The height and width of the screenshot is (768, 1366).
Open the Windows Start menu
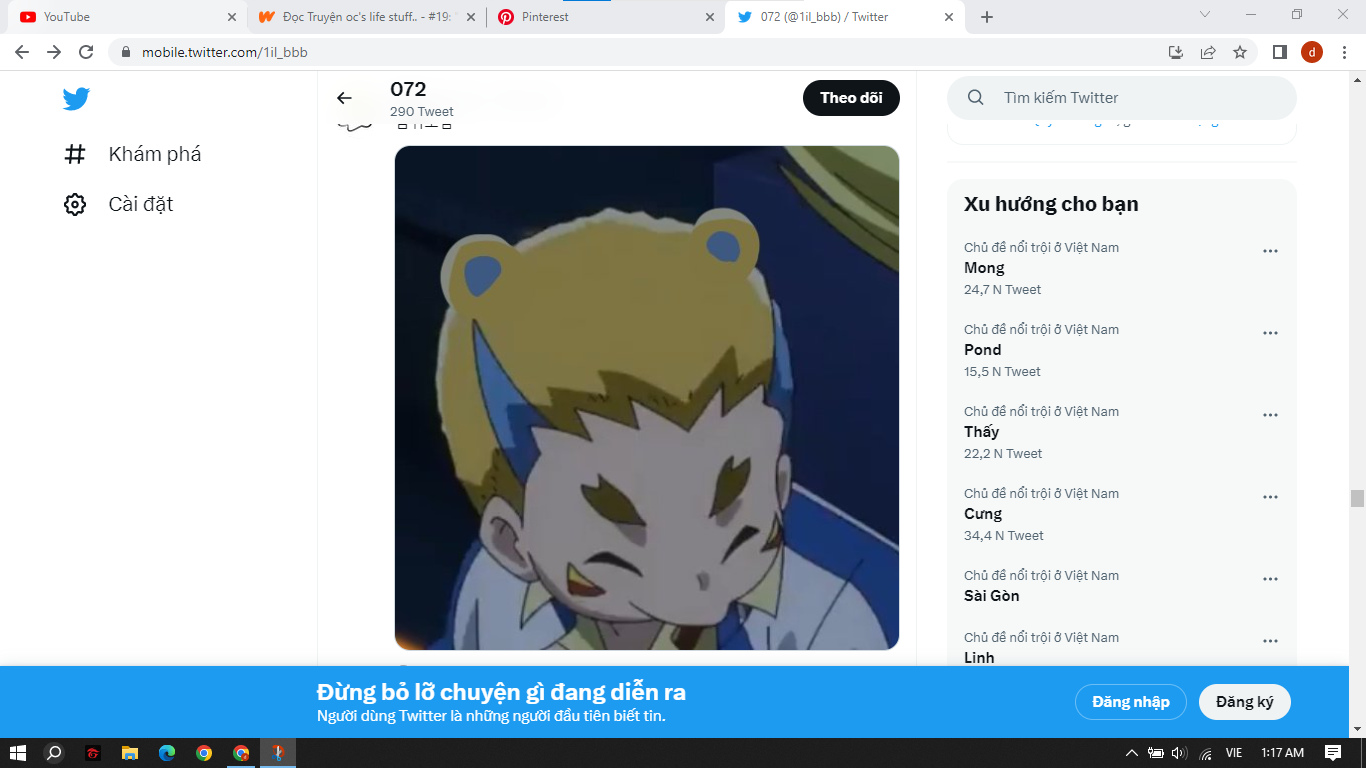click(x=17, y=753)
